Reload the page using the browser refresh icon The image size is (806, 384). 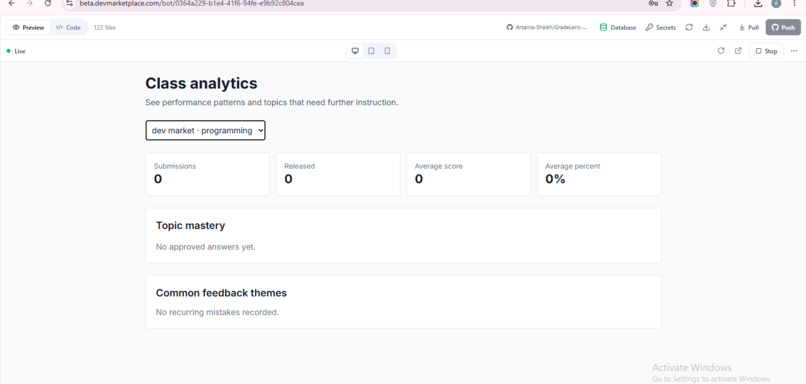click(x=48, y=3)
